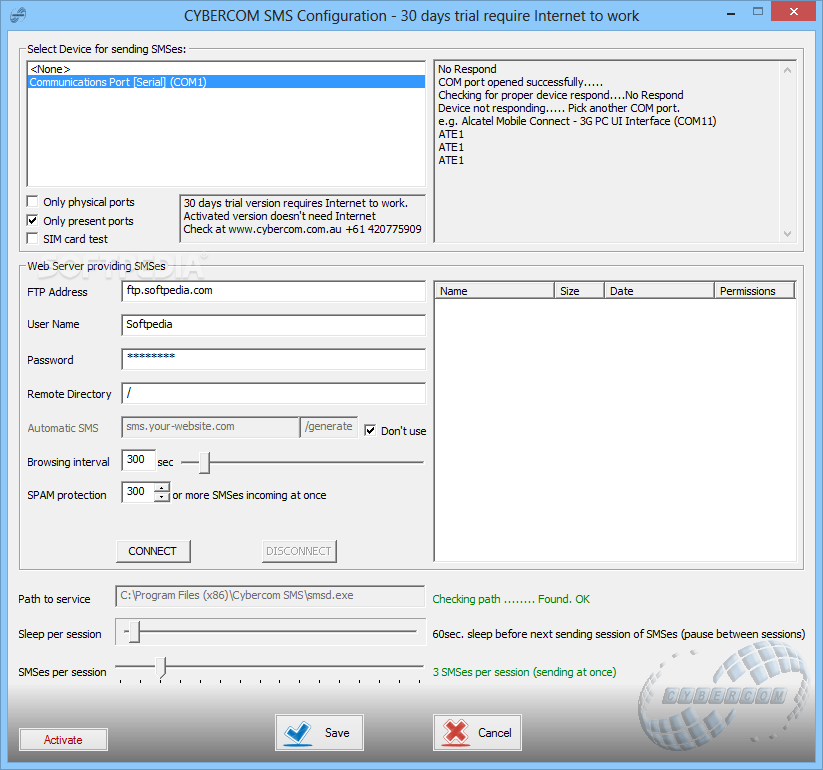Click the Cancel button label

point(494,733)
